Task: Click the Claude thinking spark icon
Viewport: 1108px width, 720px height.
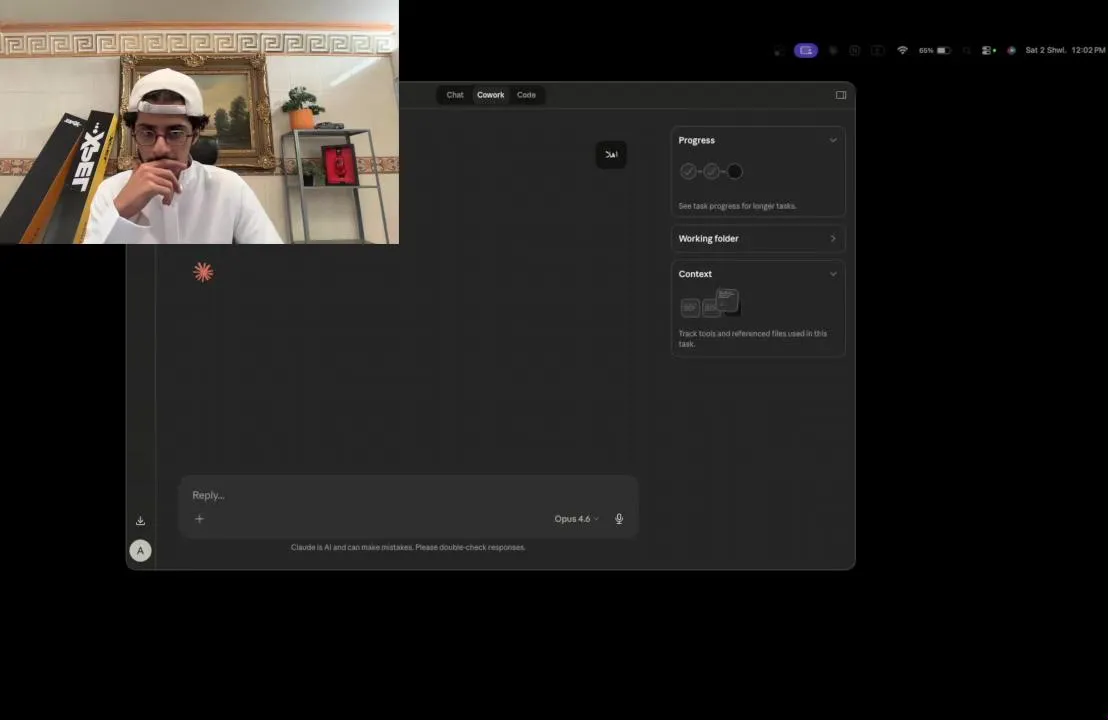Action: click(203, 272)
